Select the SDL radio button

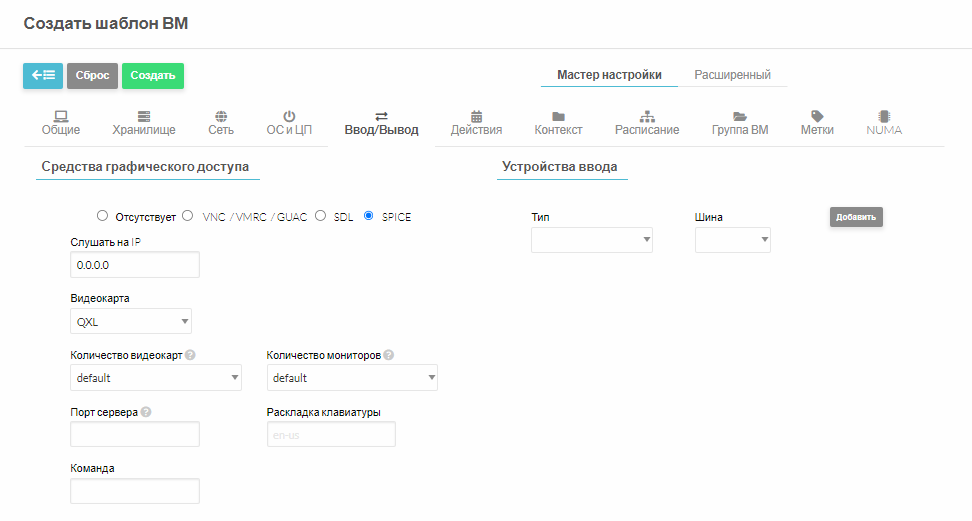[320, 216]
